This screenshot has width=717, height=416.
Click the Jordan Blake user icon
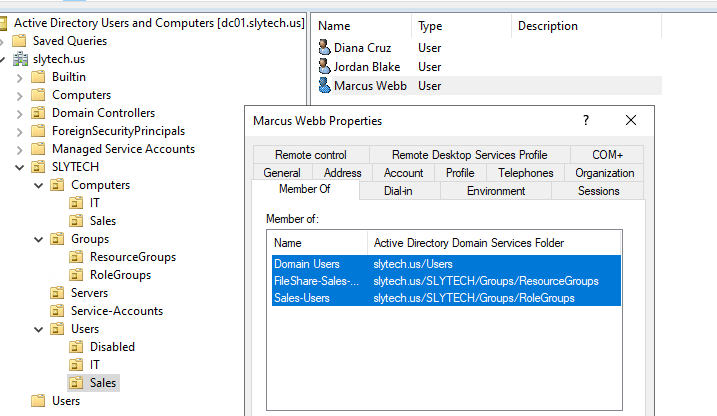324,66
